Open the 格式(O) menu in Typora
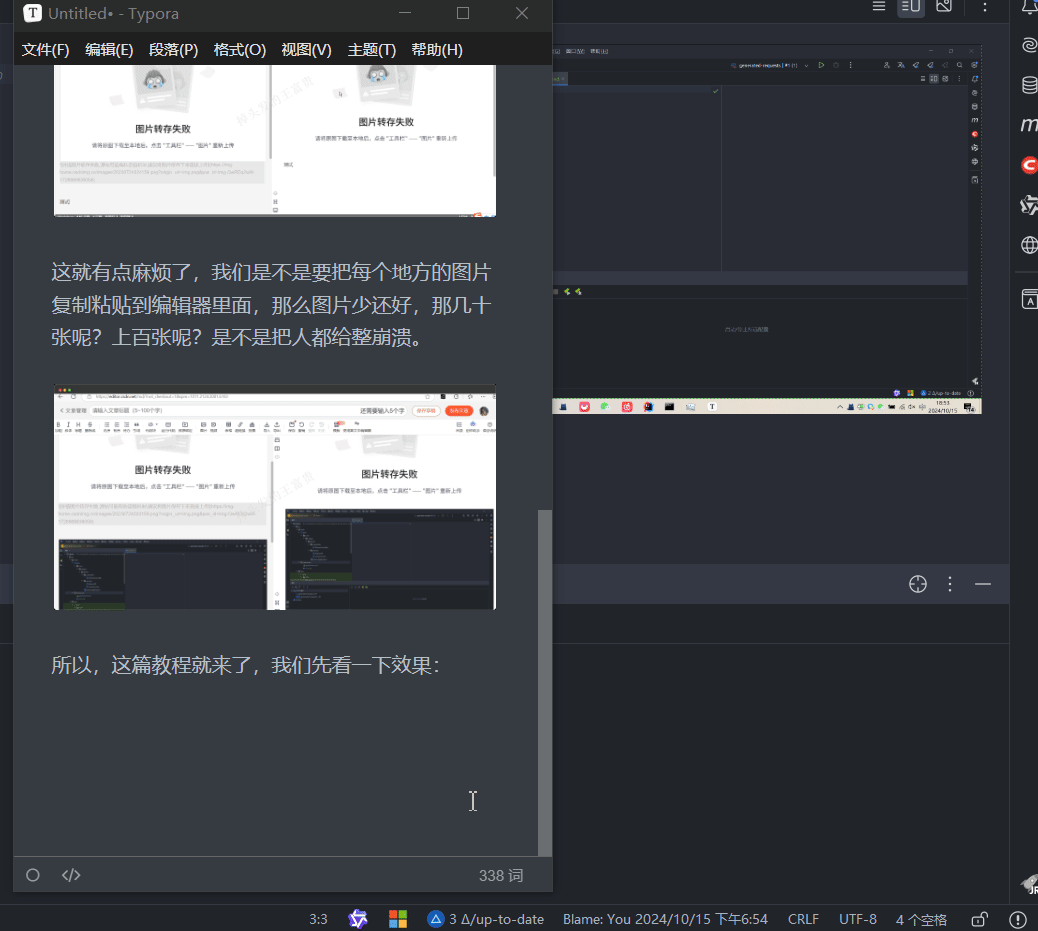 [240, 50]
